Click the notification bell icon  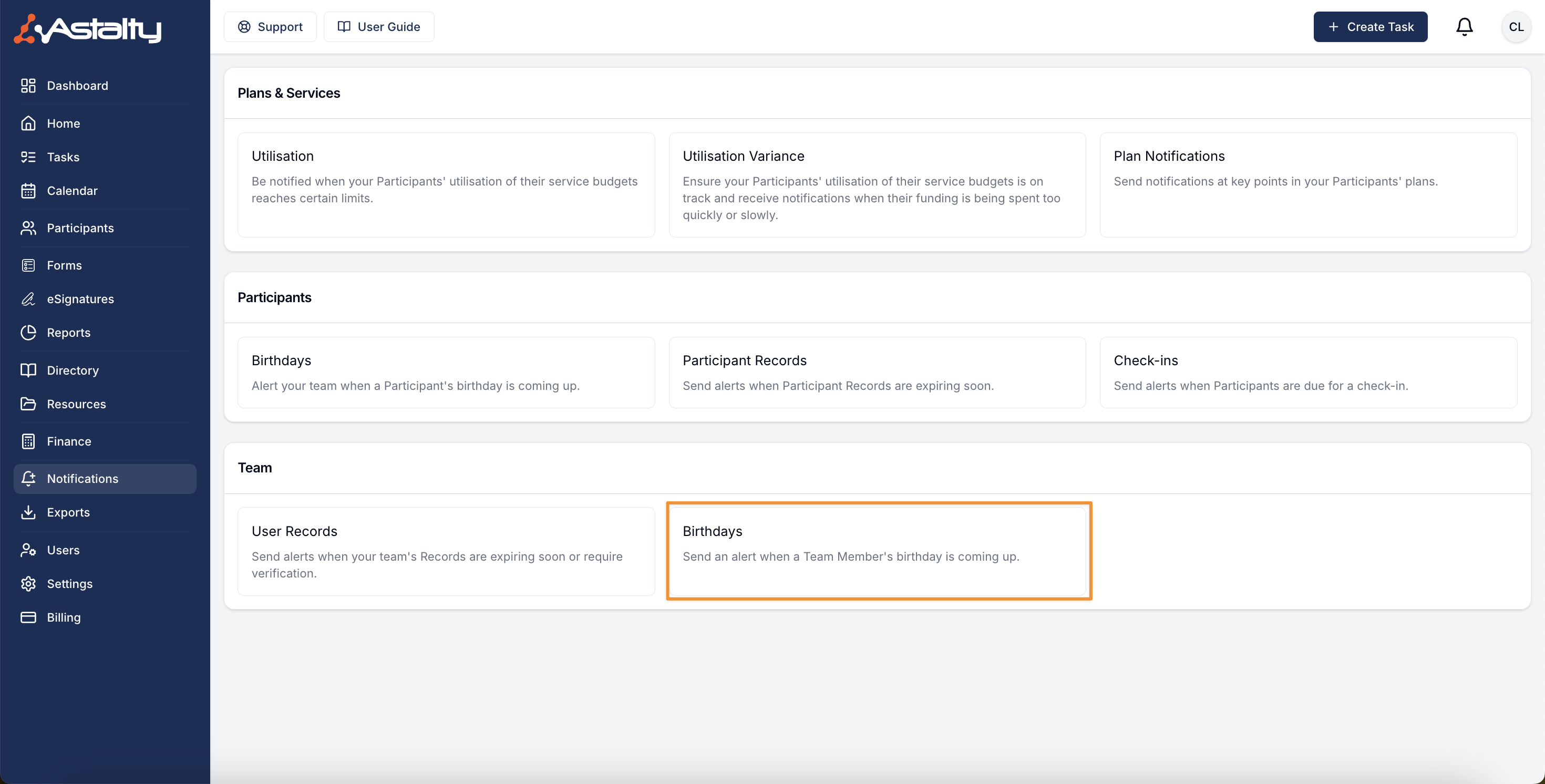[x=1464, y=27]
